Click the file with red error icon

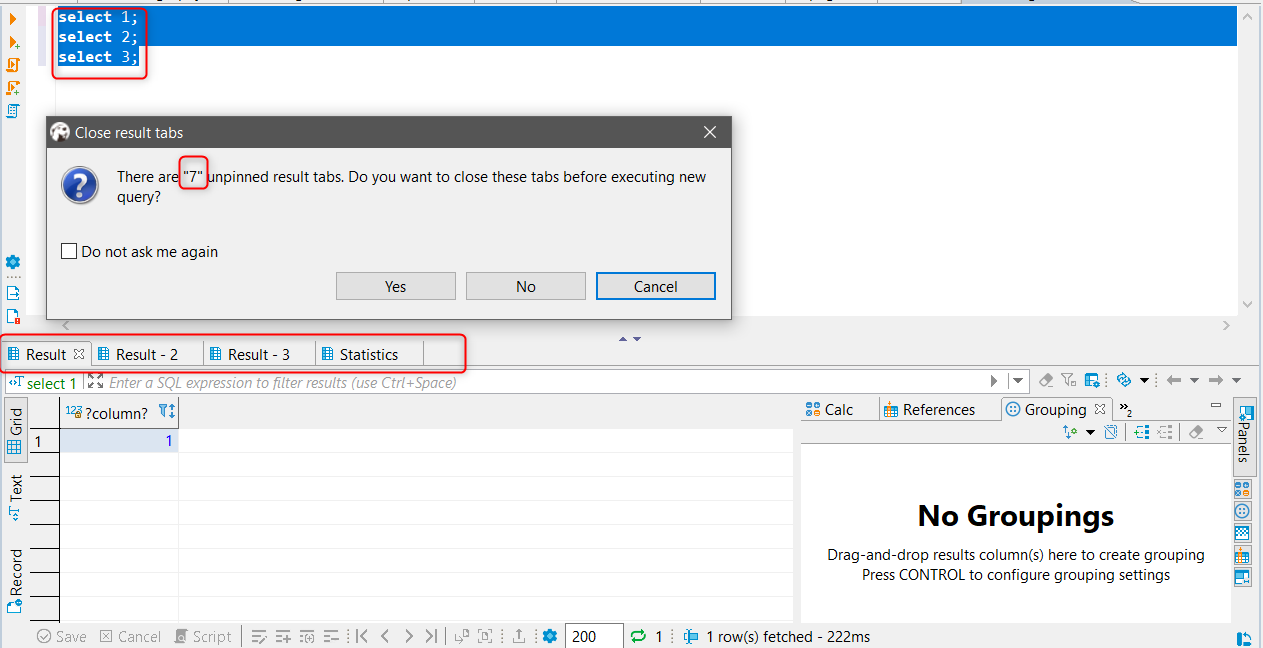(x=13, y=316)
